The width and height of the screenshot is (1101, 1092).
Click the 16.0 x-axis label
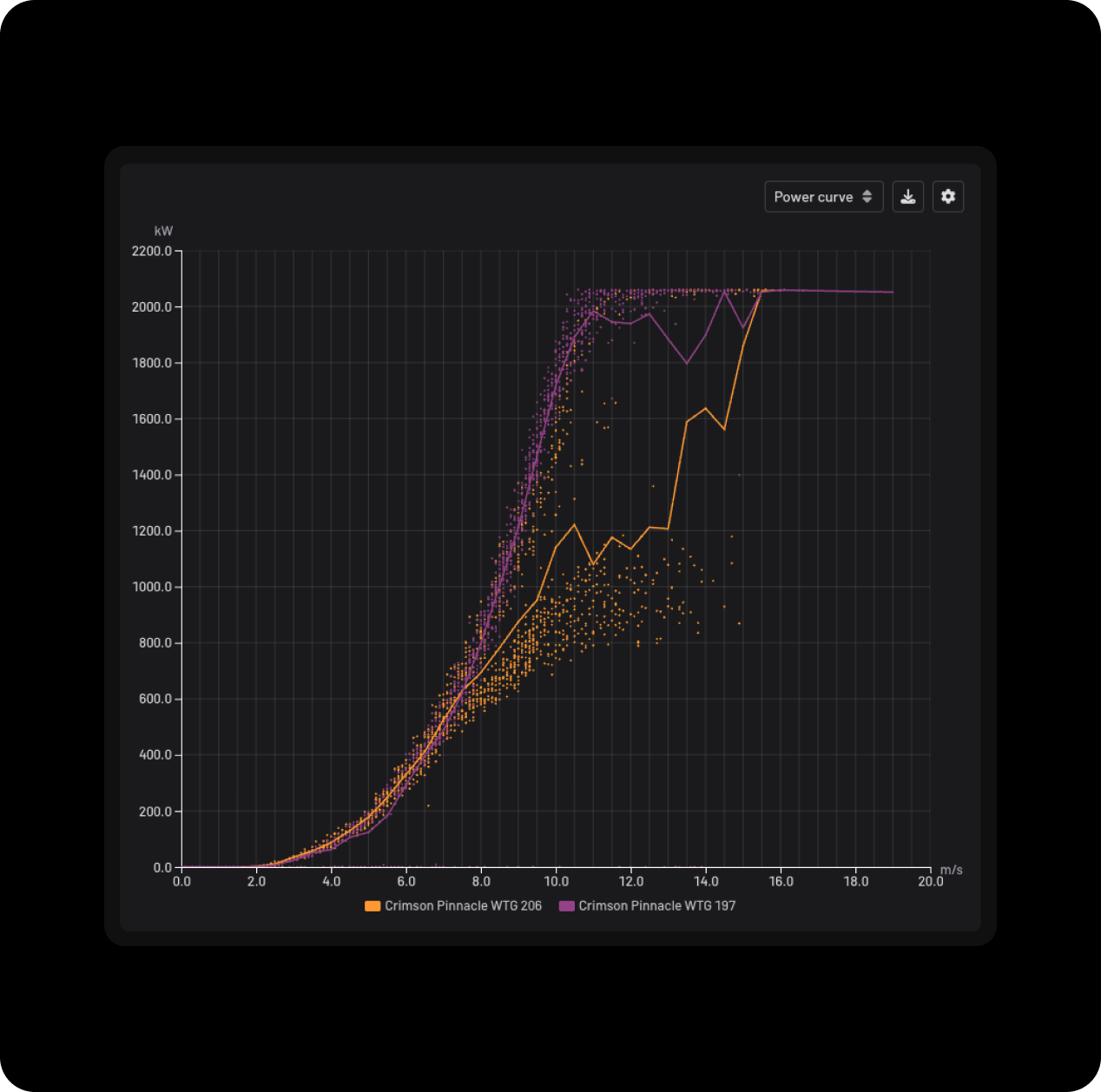click(x=781, y=881)
